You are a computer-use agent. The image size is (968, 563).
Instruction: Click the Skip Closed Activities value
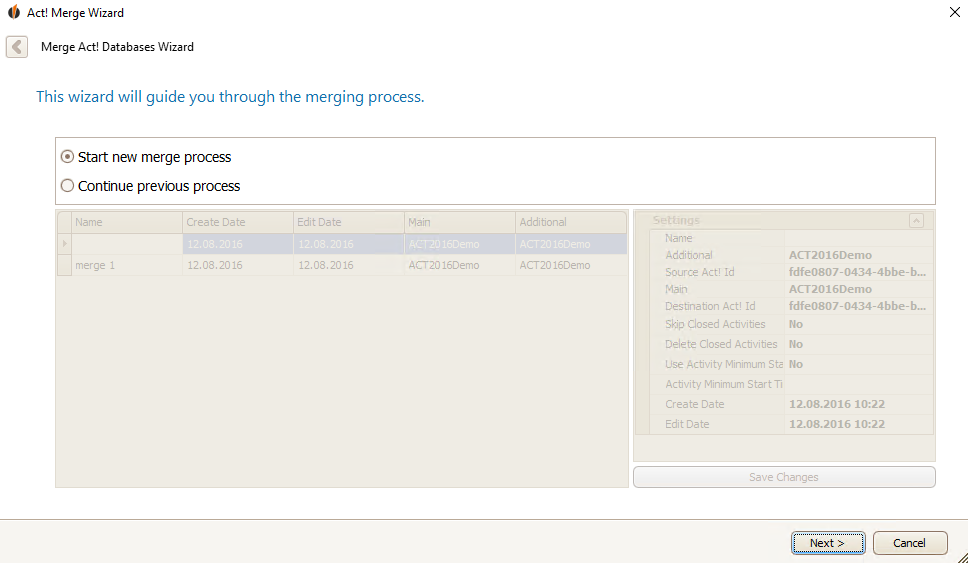click(x=859, y=324)
